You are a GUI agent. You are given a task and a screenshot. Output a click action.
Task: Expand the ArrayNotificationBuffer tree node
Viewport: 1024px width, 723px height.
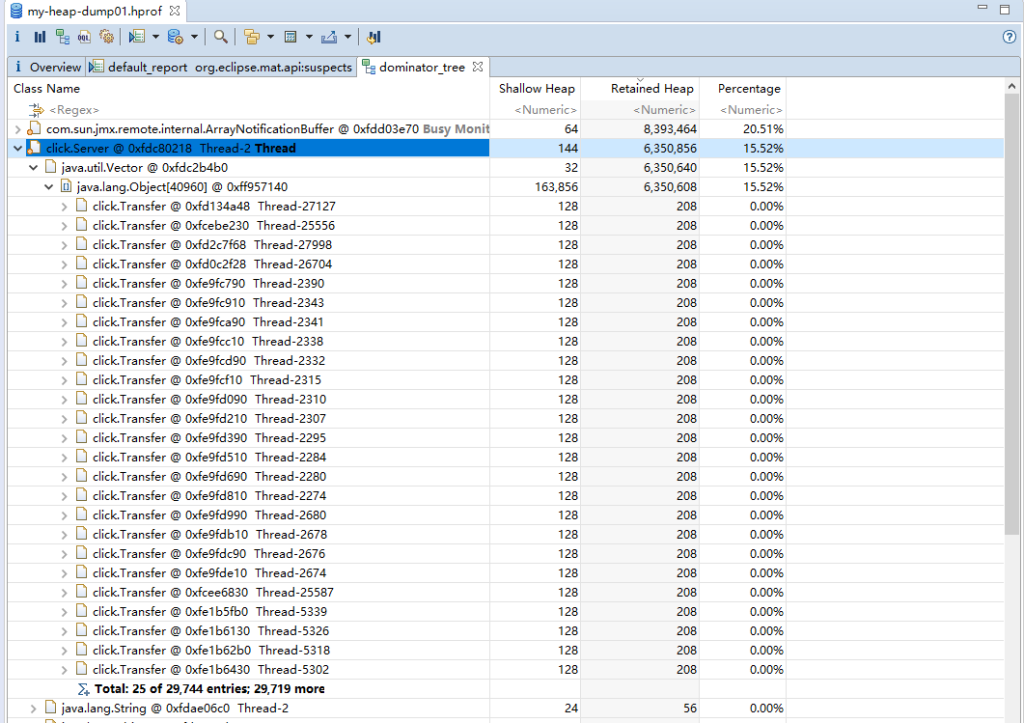click(18, 129)
